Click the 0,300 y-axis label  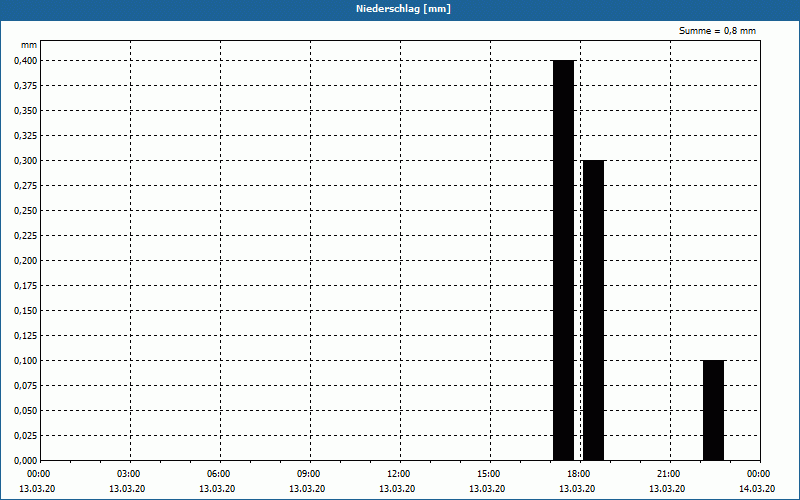coord(26,161)
